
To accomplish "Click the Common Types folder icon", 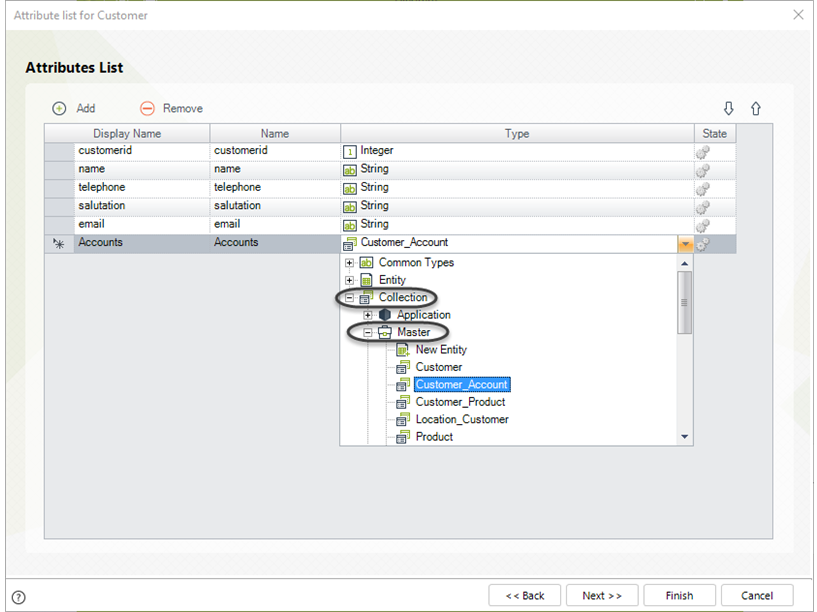I will 366,263.
